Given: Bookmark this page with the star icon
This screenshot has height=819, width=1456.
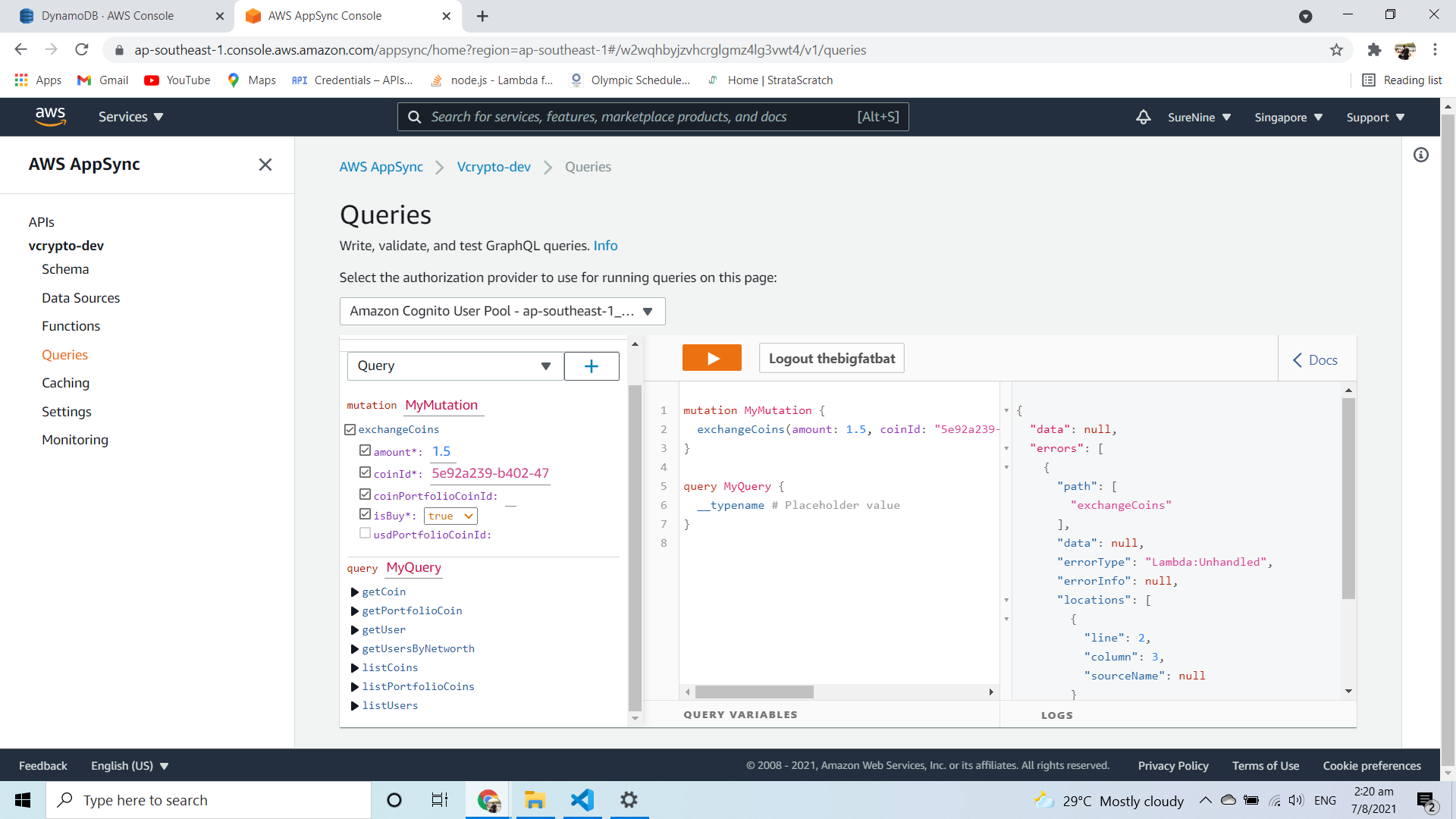Looking at the screenshot, I should [1336, 50].
